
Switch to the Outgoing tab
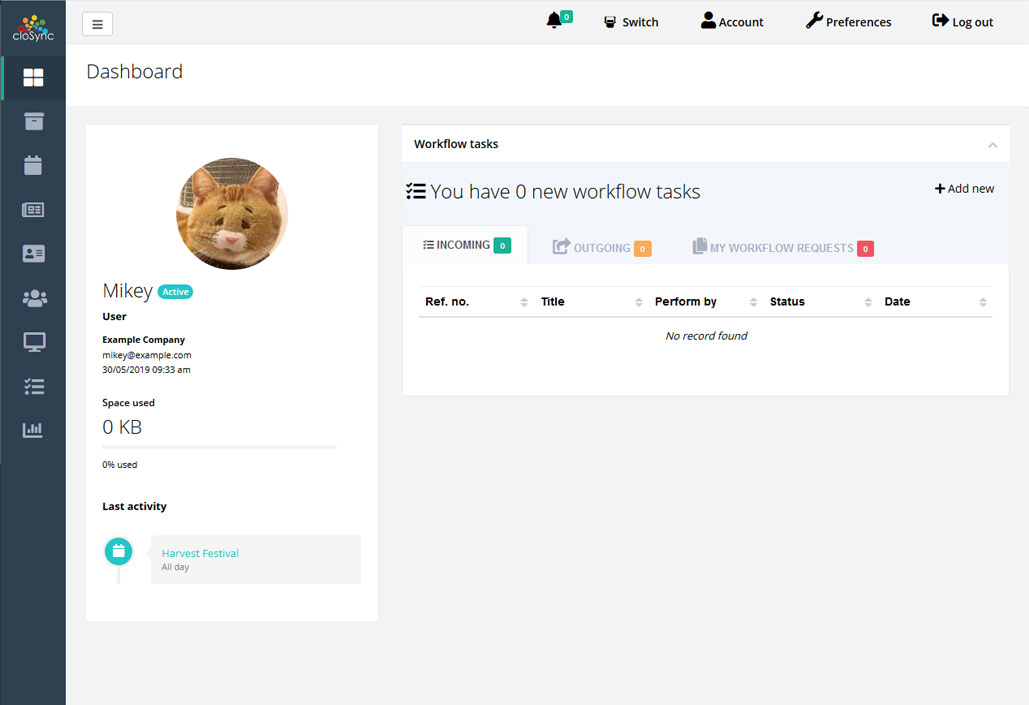[601, 248]
